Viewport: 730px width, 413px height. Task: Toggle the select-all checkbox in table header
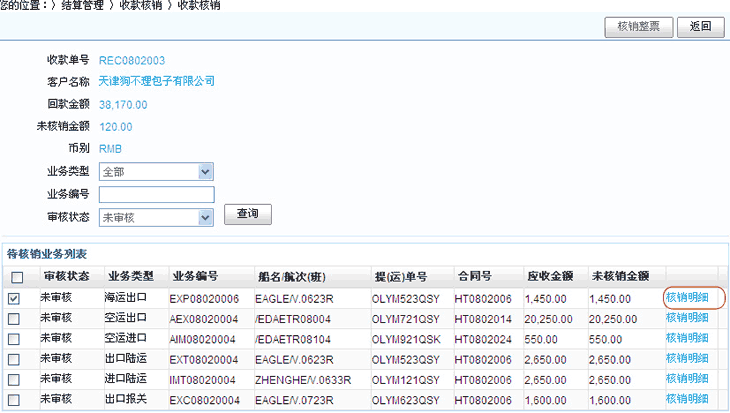tap(15, 277)
